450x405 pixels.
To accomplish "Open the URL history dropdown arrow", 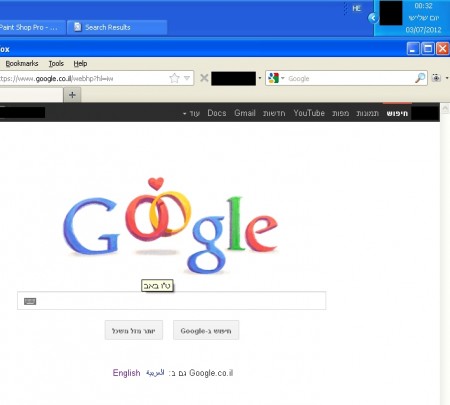I will 187,78.
